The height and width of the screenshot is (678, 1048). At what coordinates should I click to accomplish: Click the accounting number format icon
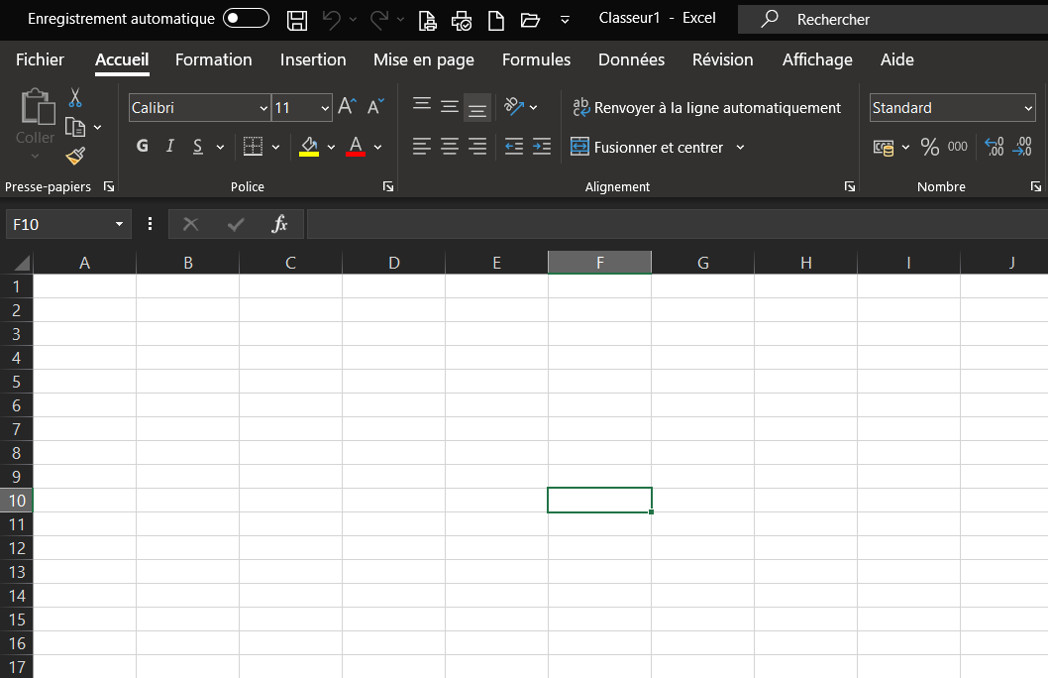click(x=884, y=147)
